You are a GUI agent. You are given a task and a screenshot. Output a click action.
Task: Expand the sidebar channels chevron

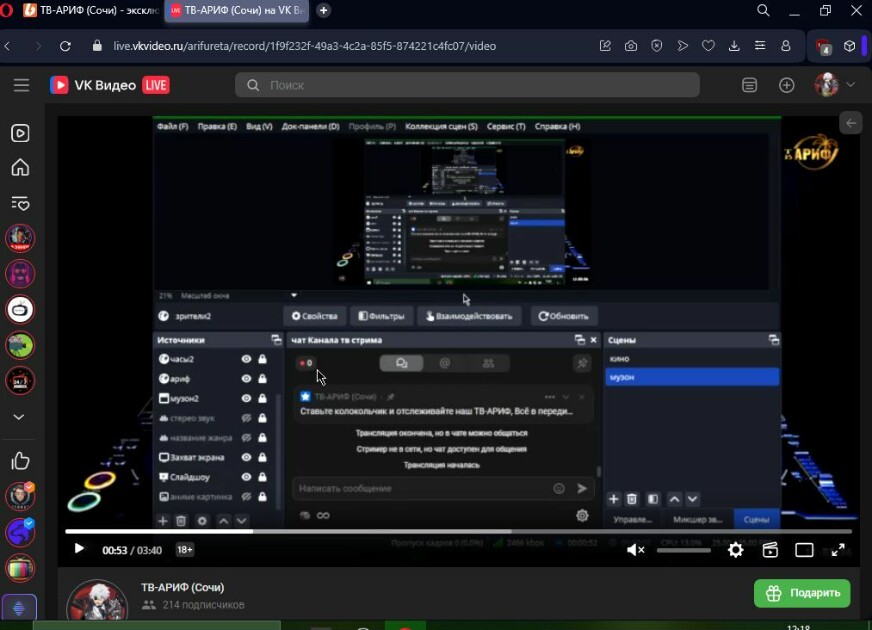(18, 417)
